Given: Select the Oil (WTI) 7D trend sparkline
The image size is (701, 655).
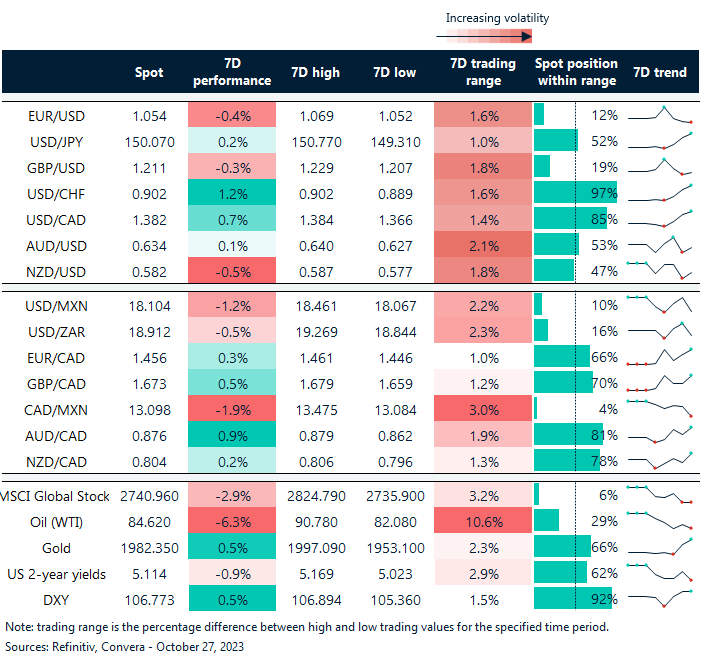Looking at the screenshot, I should 659,520.
